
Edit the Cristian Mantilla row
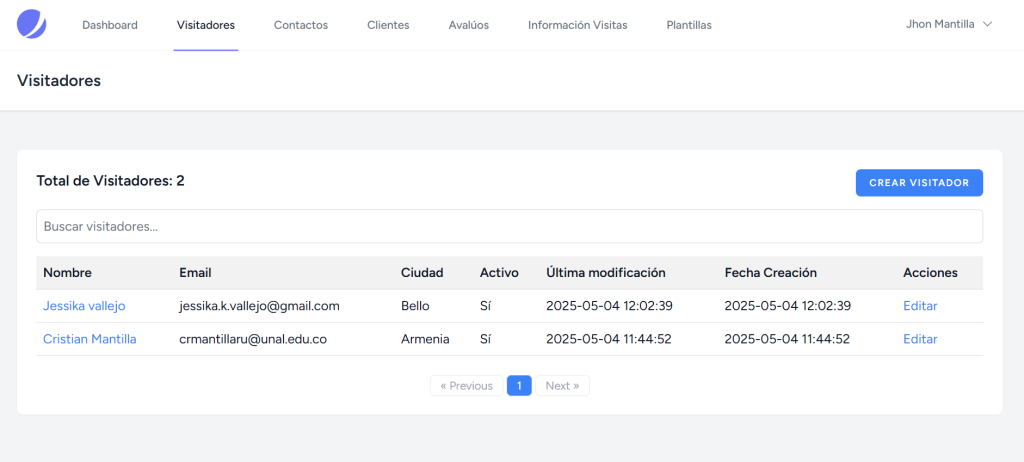tap(919, 339)
